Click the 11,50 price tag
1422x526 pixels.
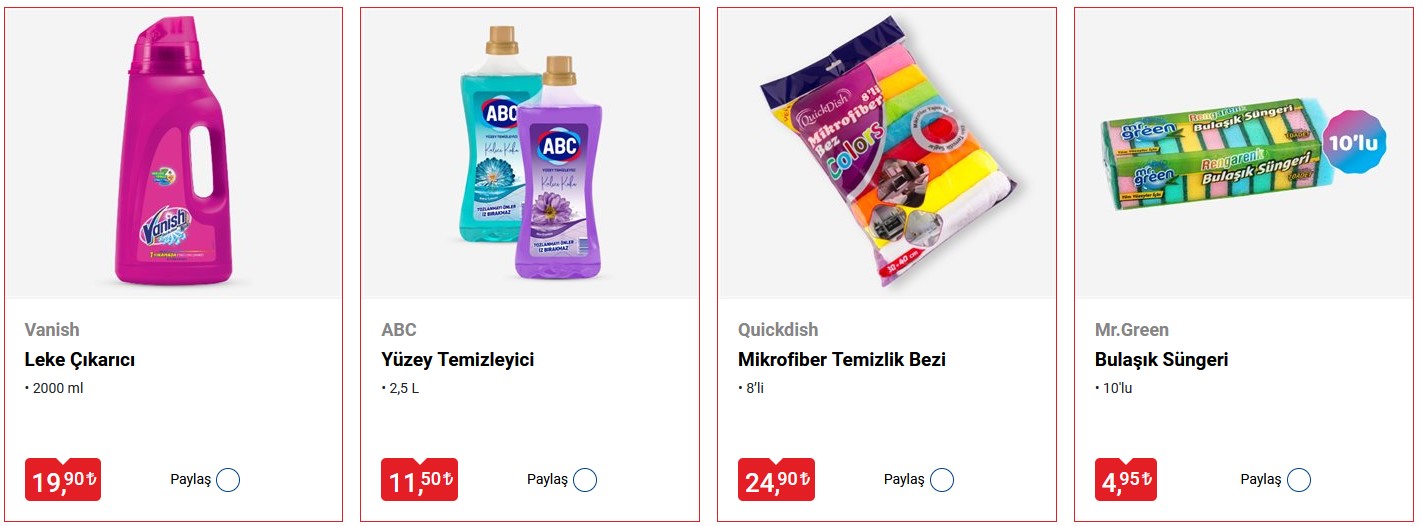click(420, 480)
